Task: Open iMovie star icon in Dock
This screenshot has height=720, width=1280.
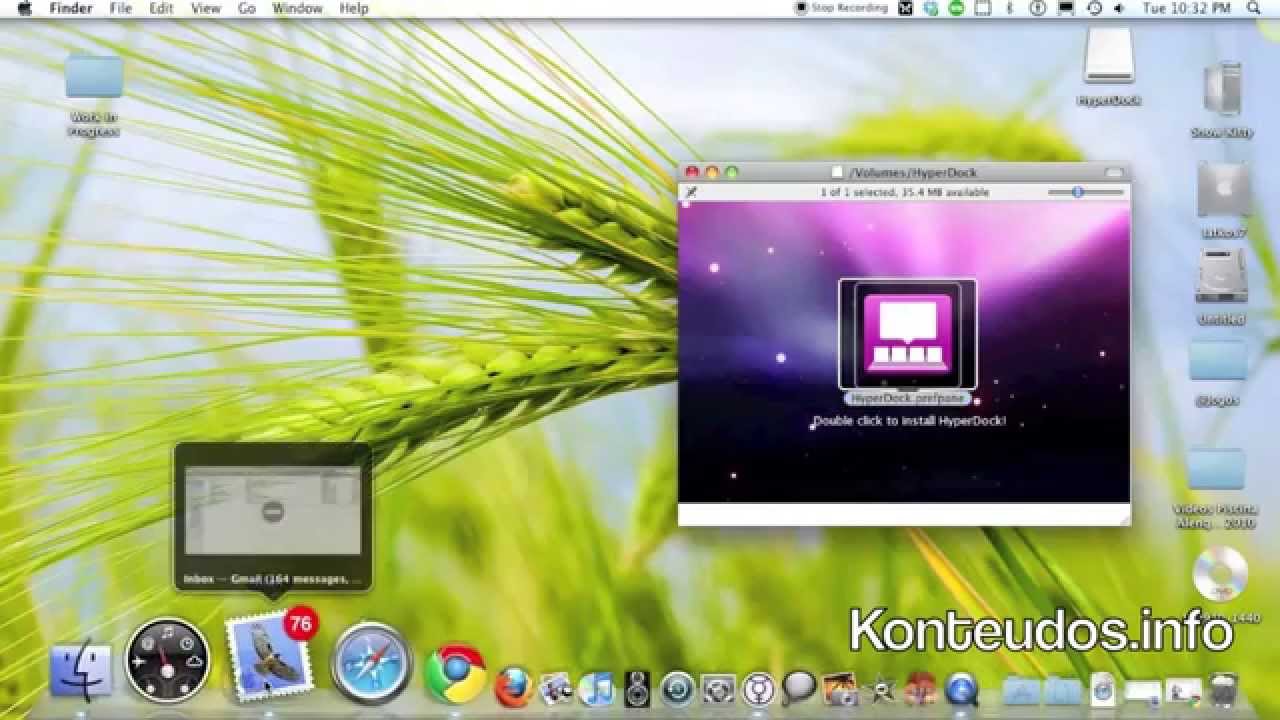Action: 881,688
